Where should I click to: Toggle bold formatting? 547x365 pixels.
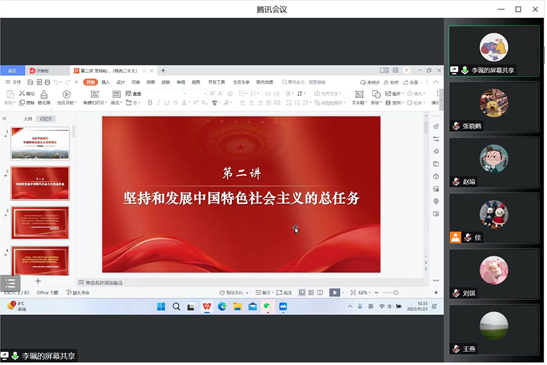coord(150,103)
